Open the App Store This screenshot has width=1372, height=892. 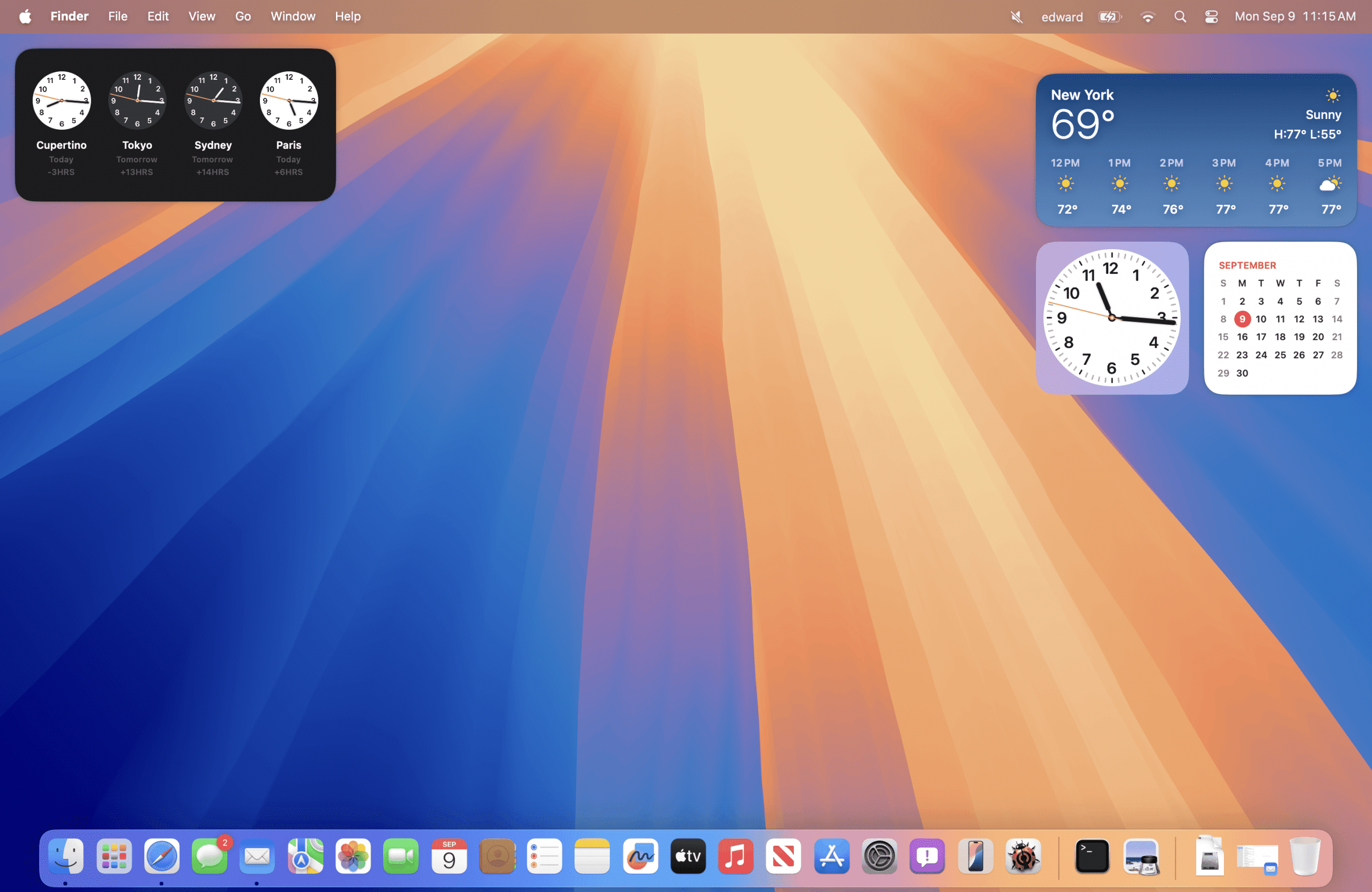(x=831, y=856)
